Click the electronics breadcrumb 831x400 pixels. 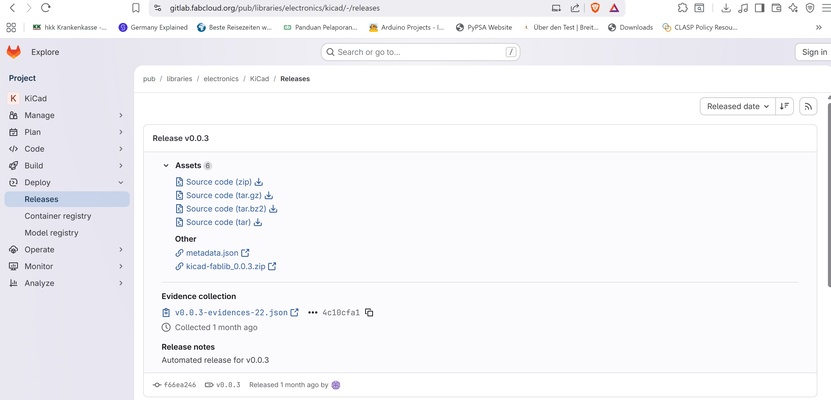click(x=221, y=79)
